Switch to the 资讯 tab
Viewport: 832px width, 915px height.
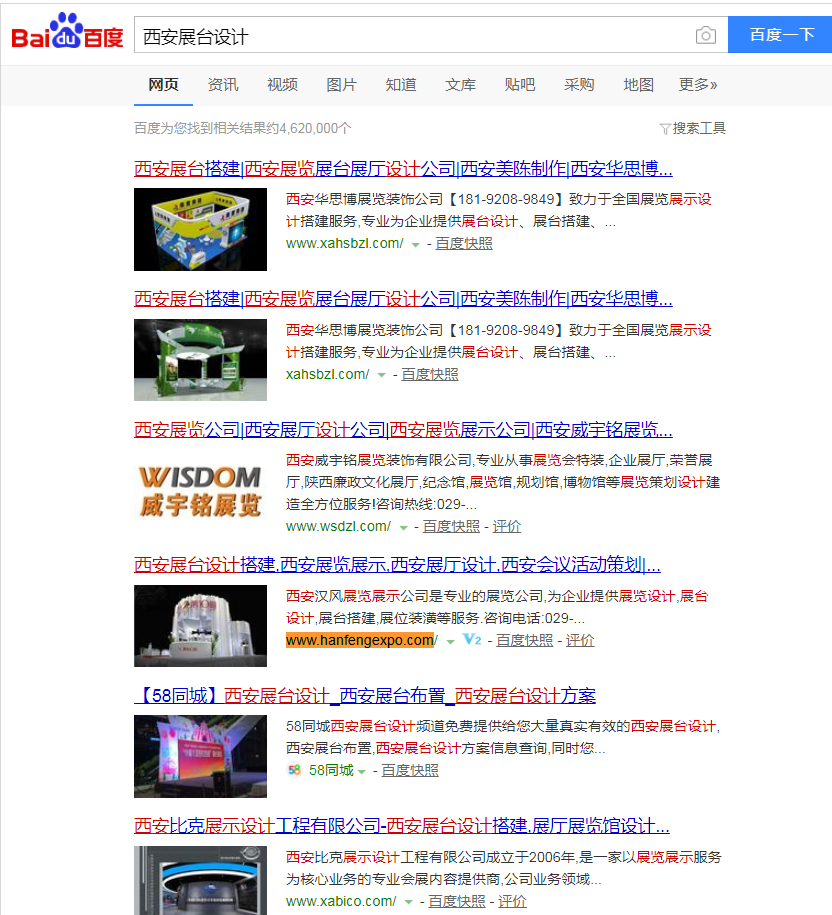point(223,85)
